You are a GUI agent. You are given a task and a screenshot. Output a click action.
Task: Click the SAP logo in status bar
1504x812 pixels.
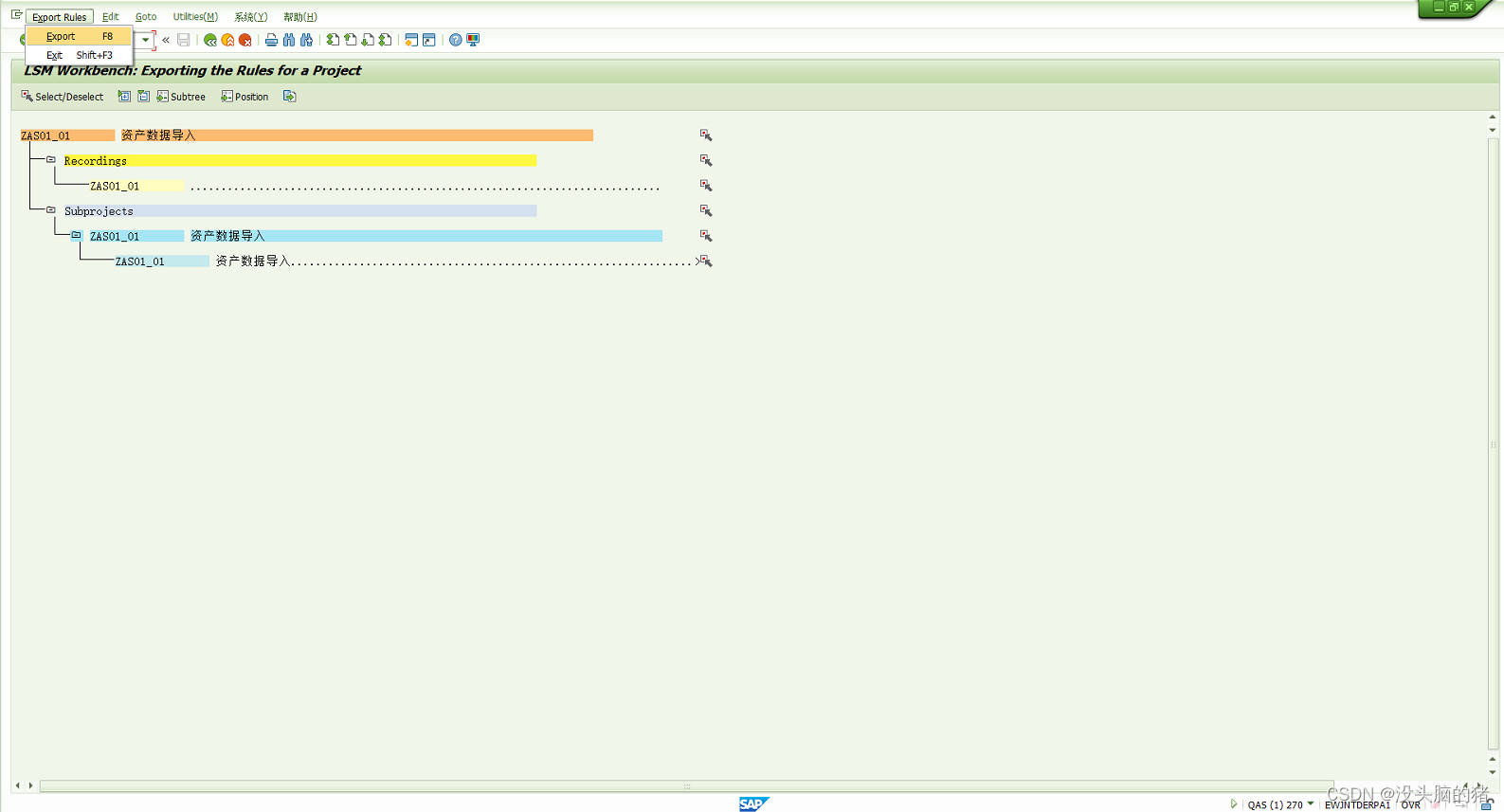(x=753, y=803)
